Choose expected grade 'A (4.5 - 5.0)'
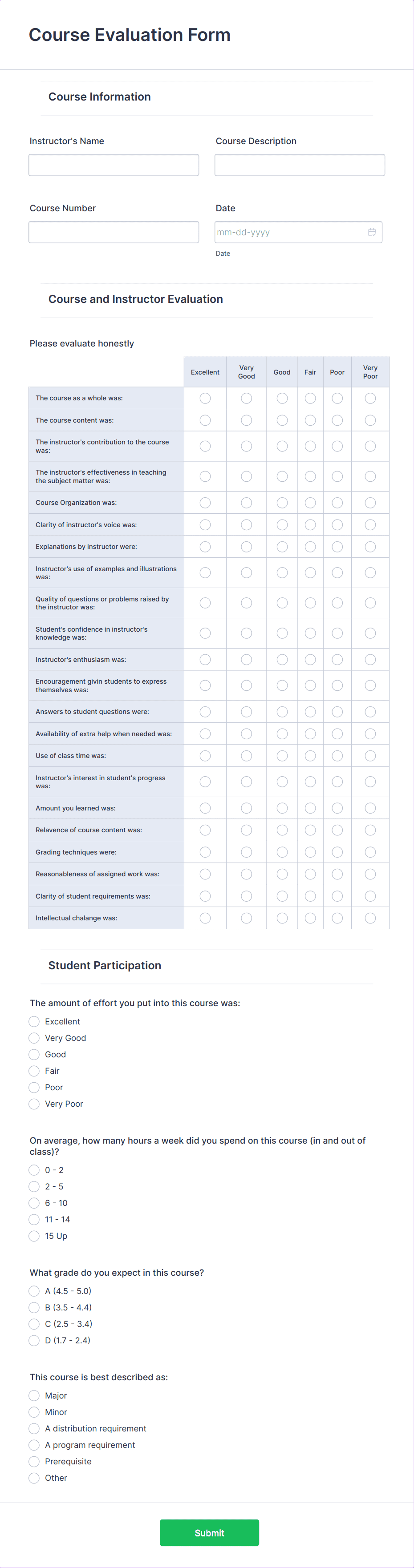This screenshot has height=1568, width=414. pos(34,1291)
